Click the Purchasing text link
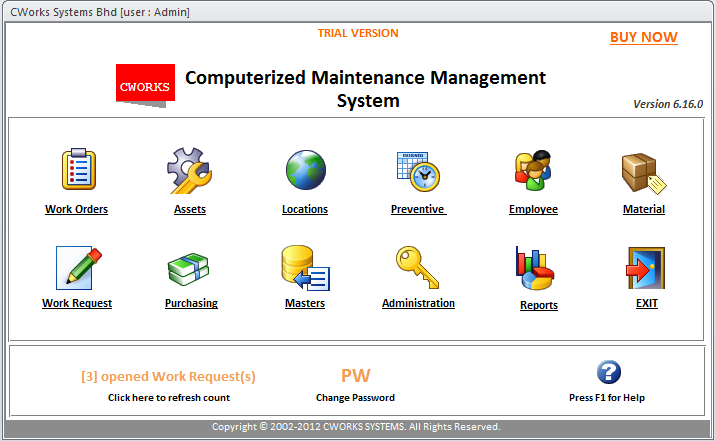 click(x=191, y=304)
